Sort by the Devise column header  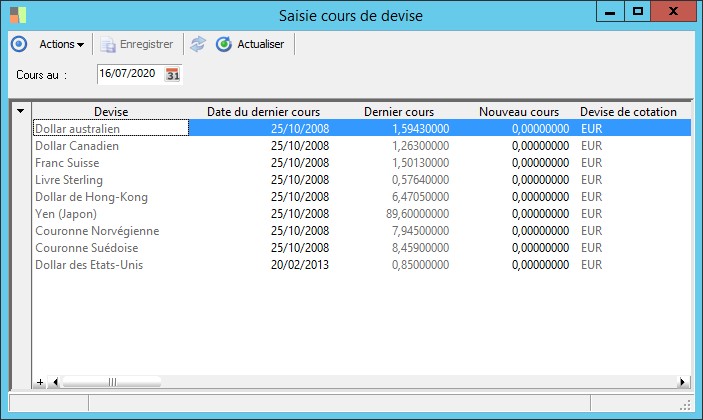(111, 111)
